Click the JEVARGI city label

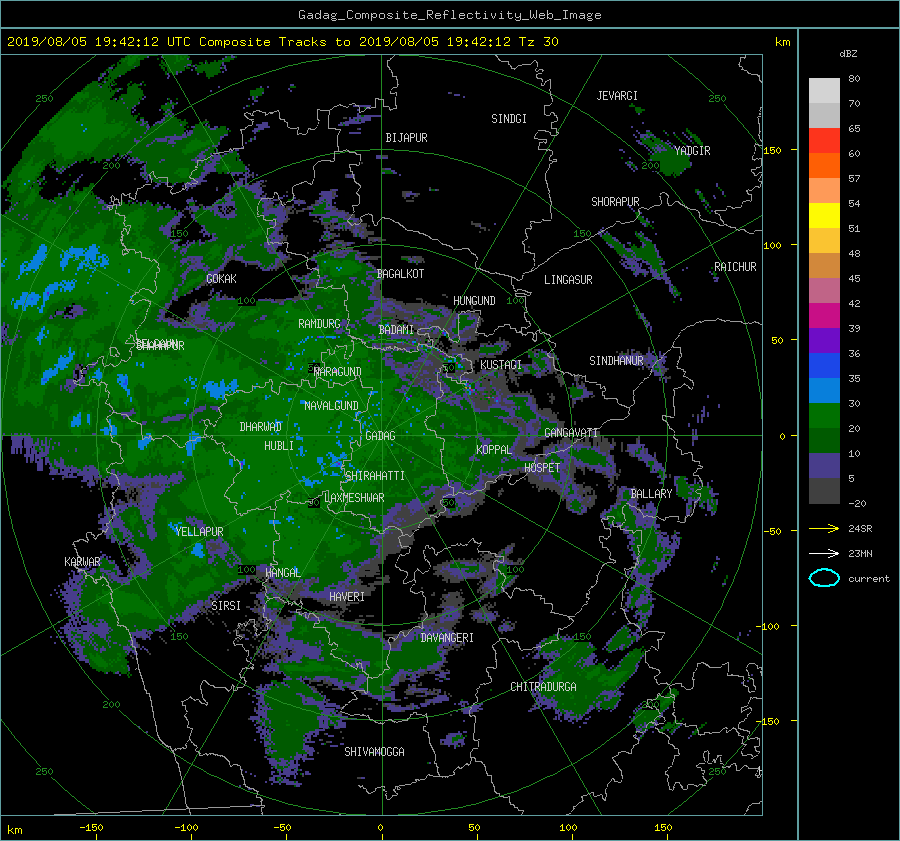617,96
